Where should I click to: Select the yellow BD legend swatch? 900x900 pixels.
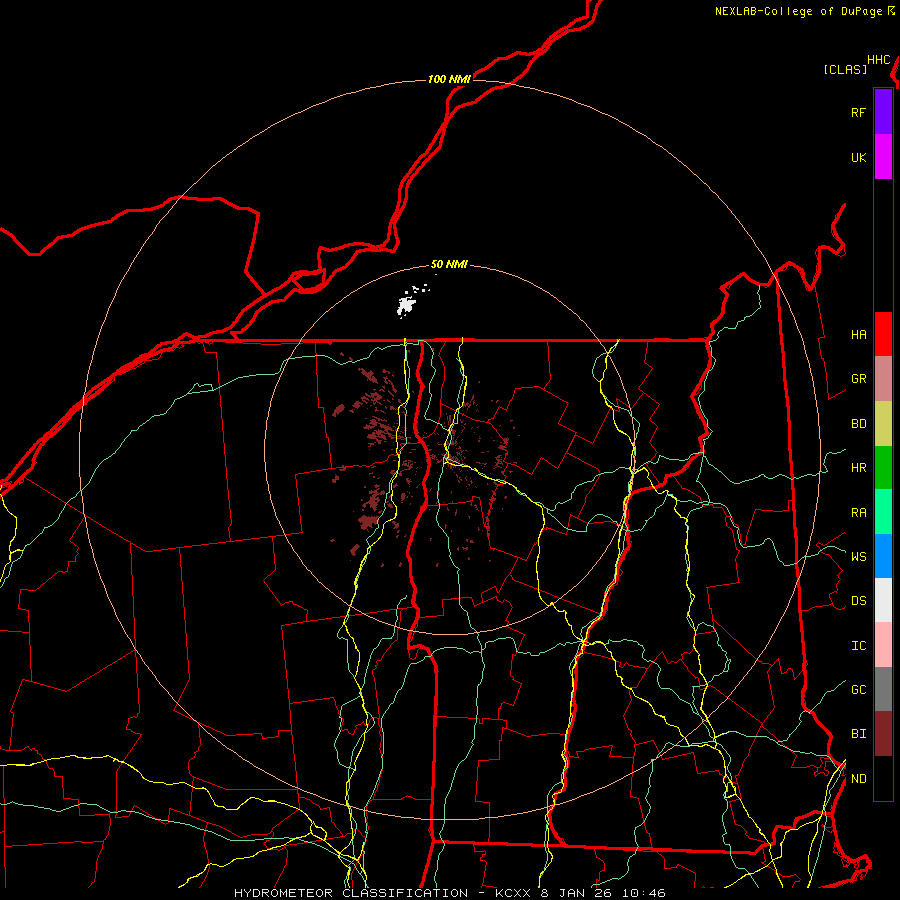(x=883, y=423)
